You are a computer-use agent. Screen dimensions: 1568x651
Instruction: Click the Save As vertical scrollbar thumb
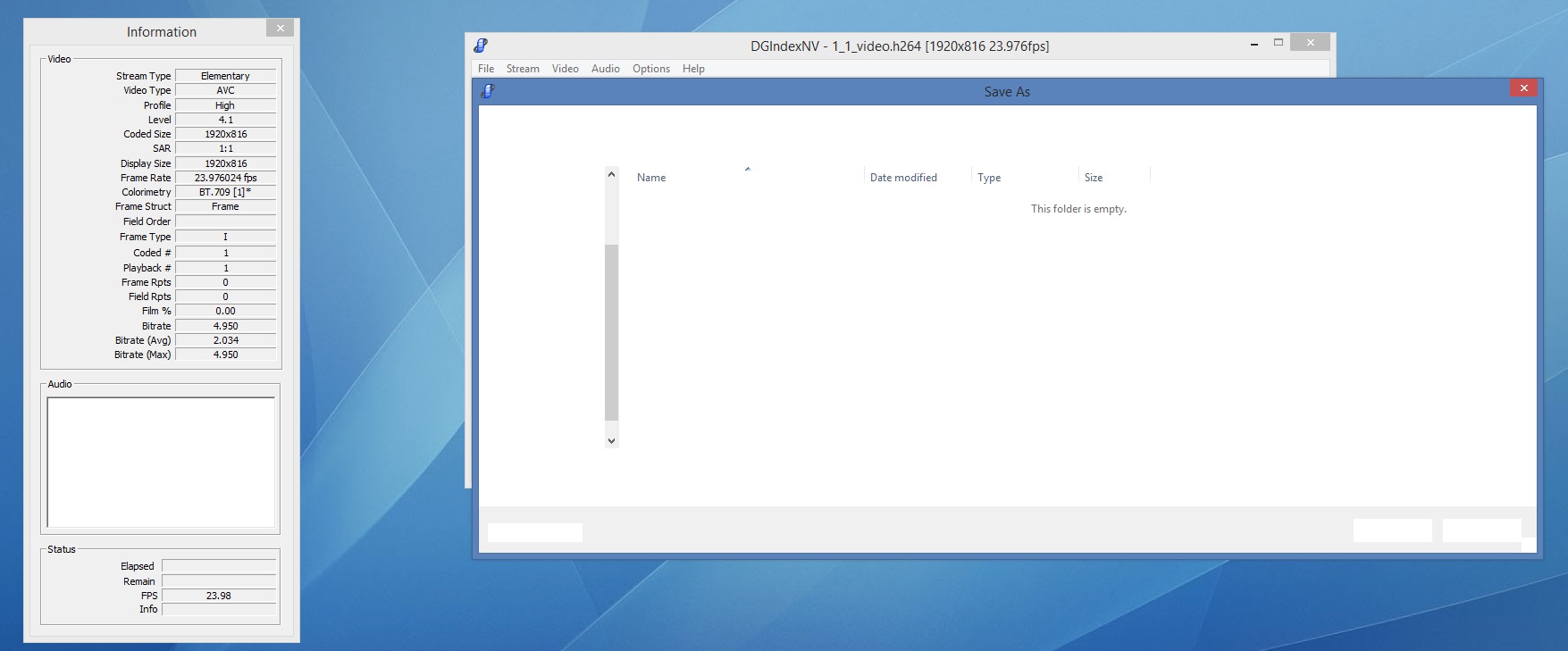[611, 332]
